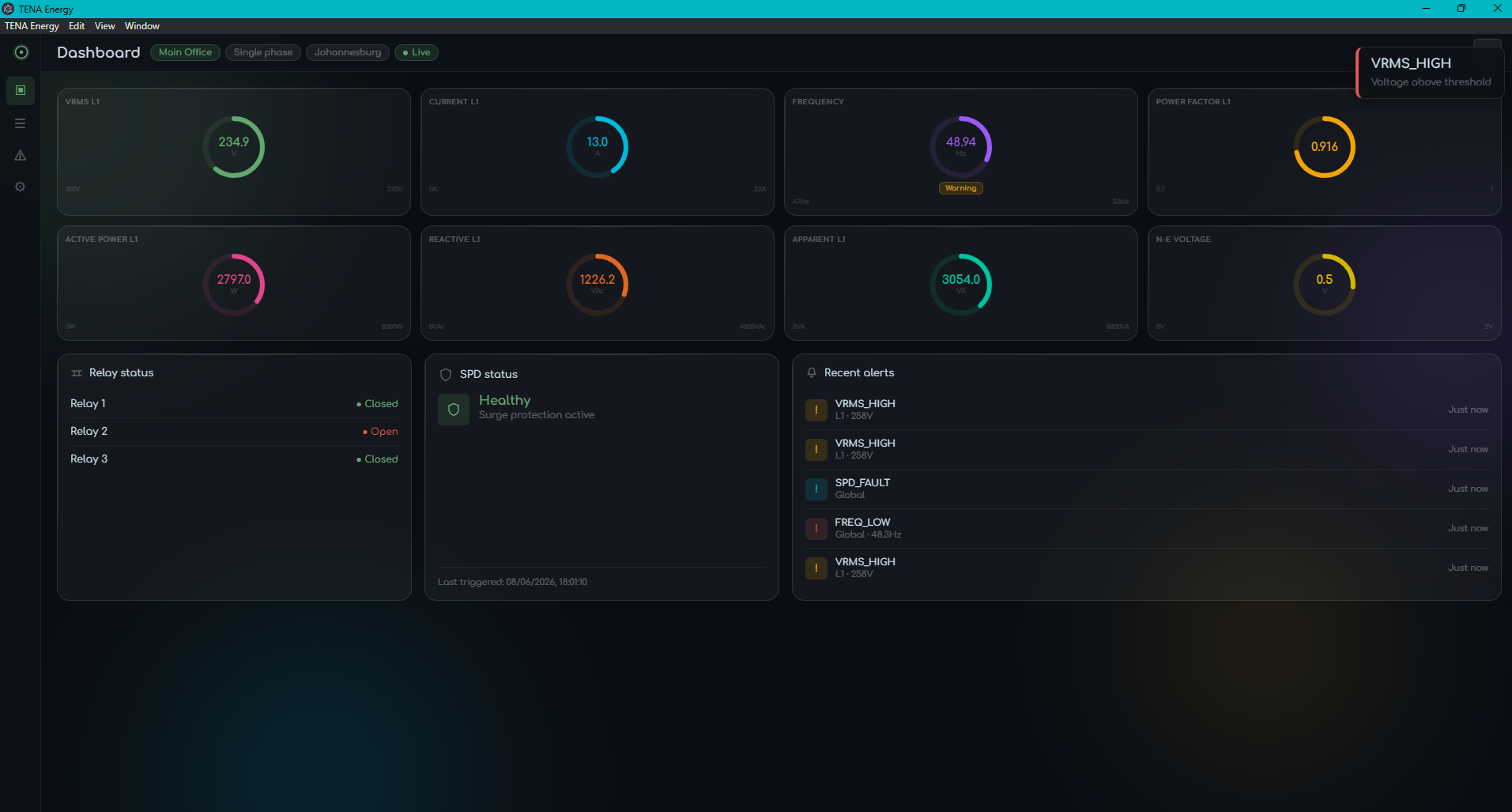Open the Dashboard view from the sidebar
Image resolution: width=1512 pixels, height=812 pixels.
point(21,90)
